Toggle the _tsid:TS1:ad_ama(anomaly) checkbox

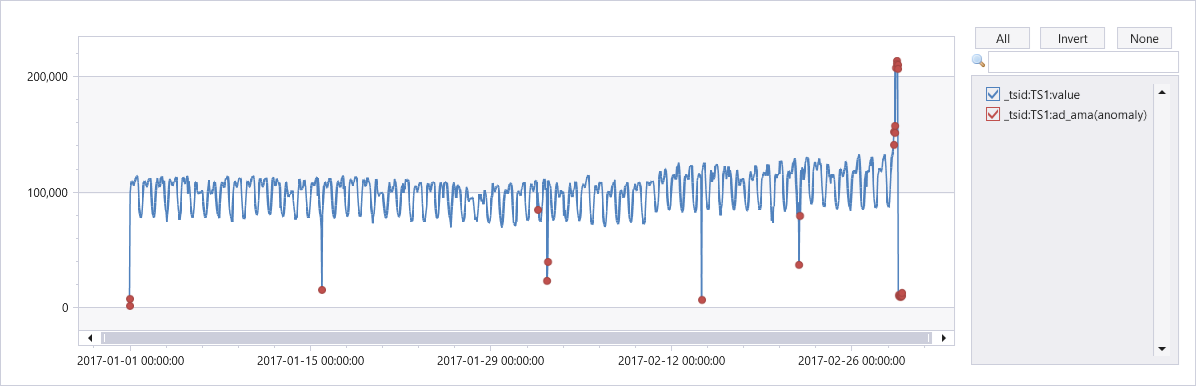click(x=993, y=114)
